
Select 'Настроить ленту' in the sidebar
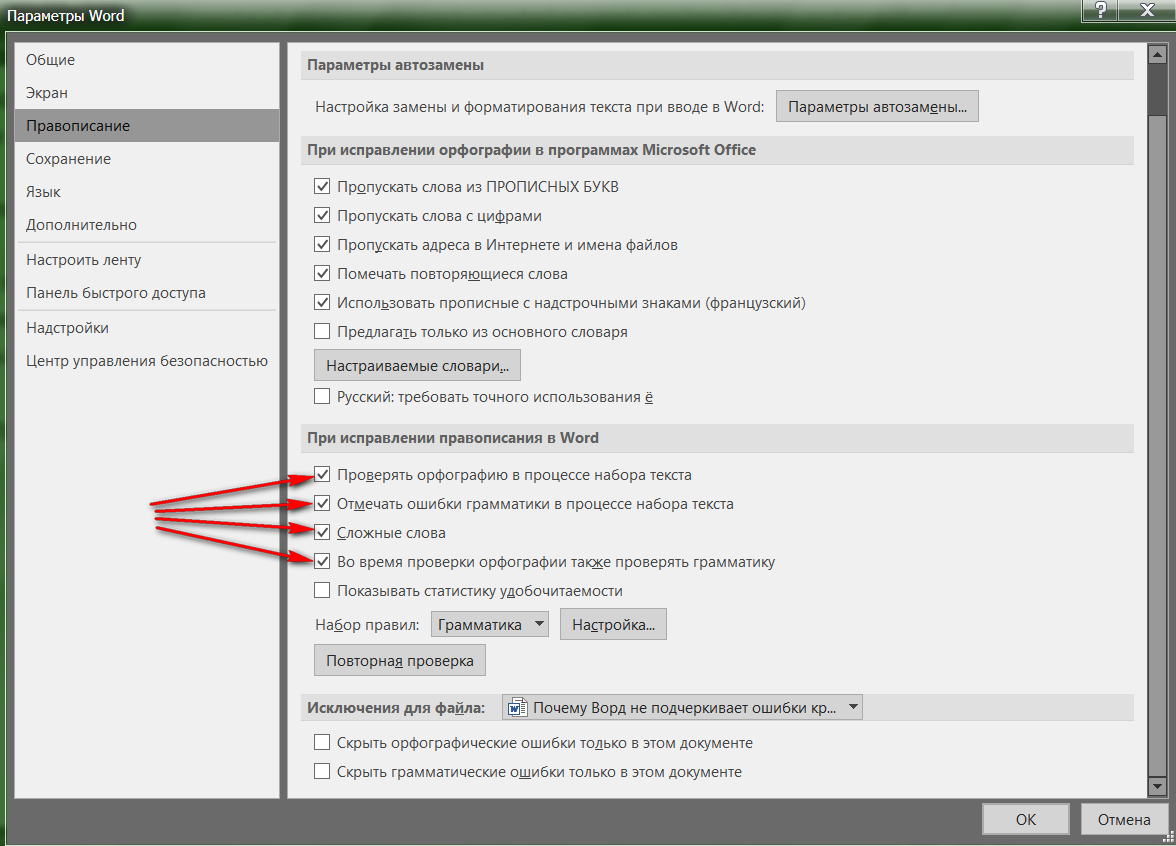pyautogui.click(x=84, y=260)
